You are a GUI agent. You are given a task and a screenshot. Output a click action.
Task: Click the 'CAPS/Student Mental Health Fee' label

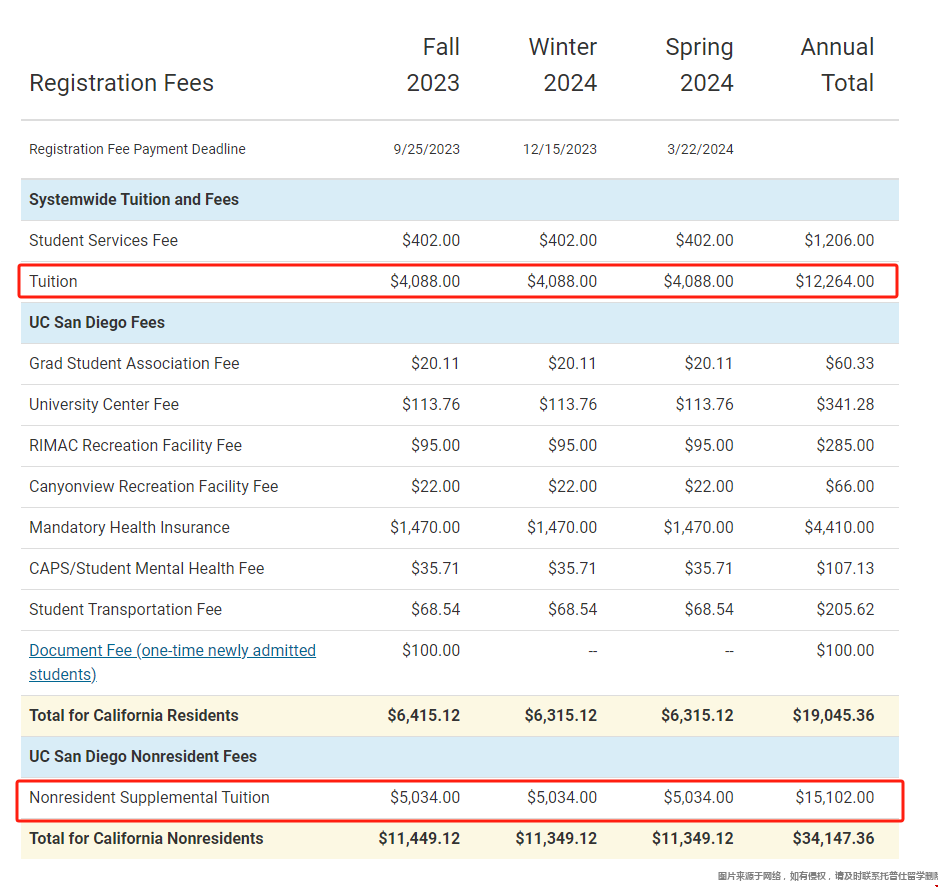point(147,568)
